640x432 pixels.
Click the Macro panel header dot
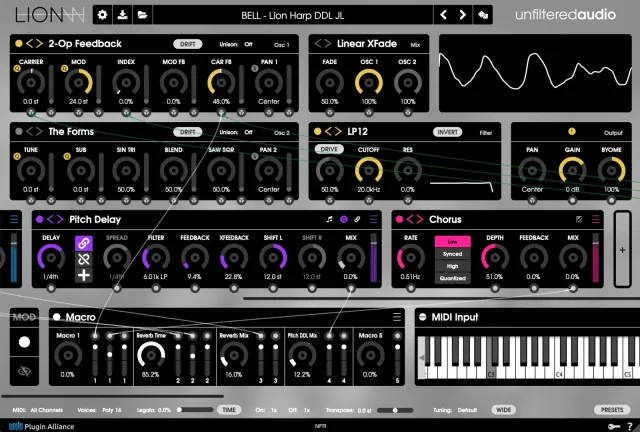[57, 317]
